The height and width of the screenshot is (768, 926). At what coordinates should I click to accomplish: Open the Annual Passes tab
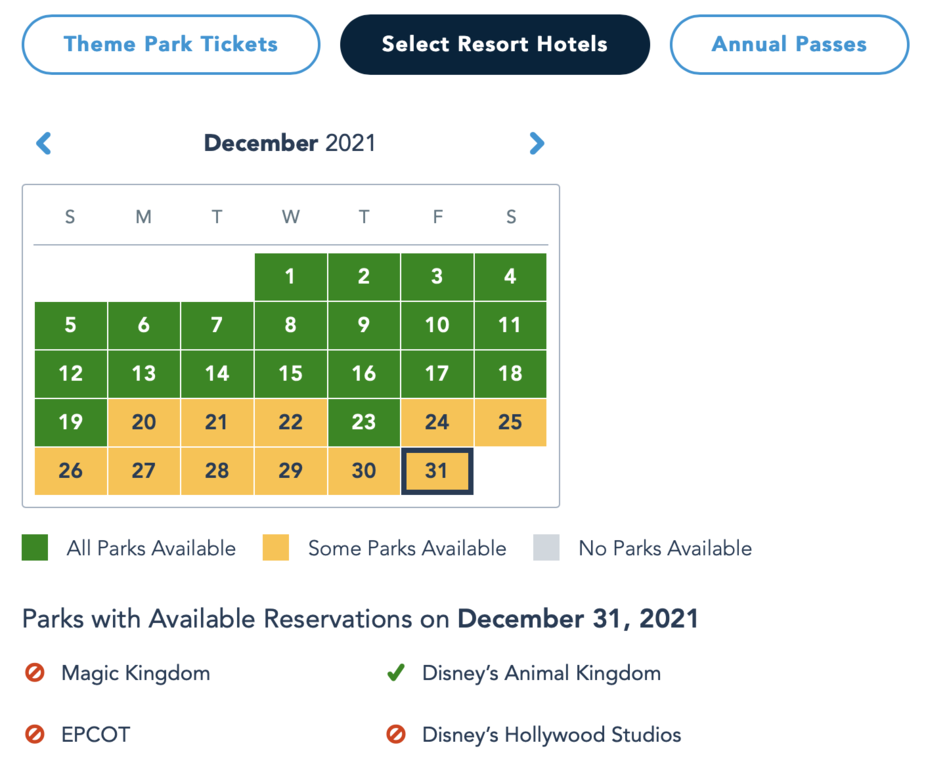pyautogui.click(x=789, y=44)
